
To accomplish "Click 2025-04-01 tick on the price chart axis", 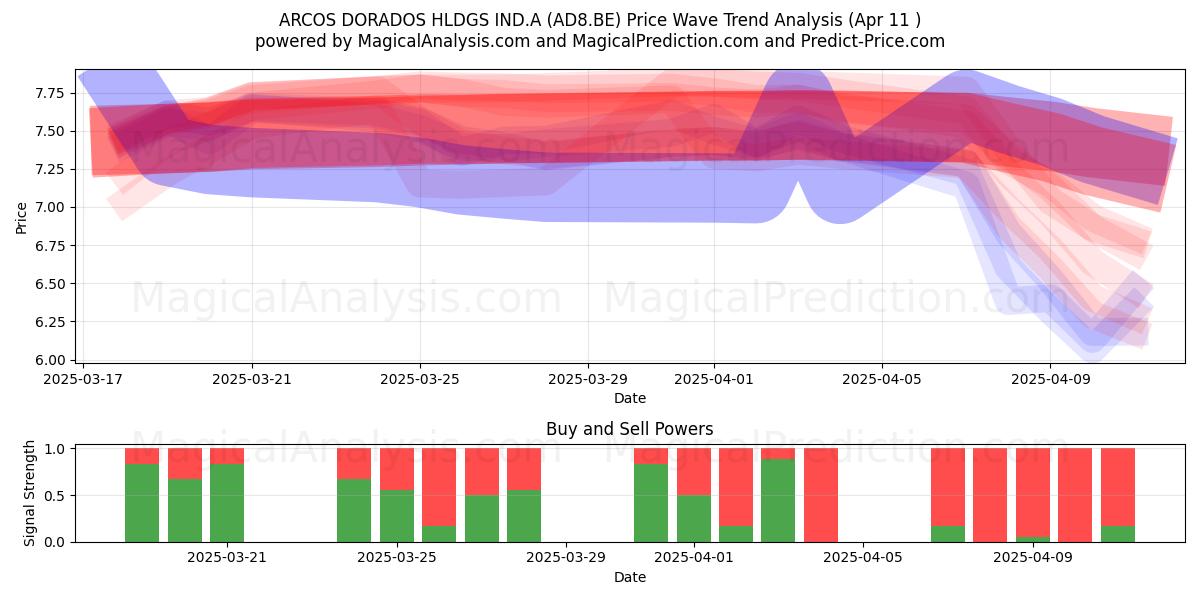I will click(x=714, y=379).
